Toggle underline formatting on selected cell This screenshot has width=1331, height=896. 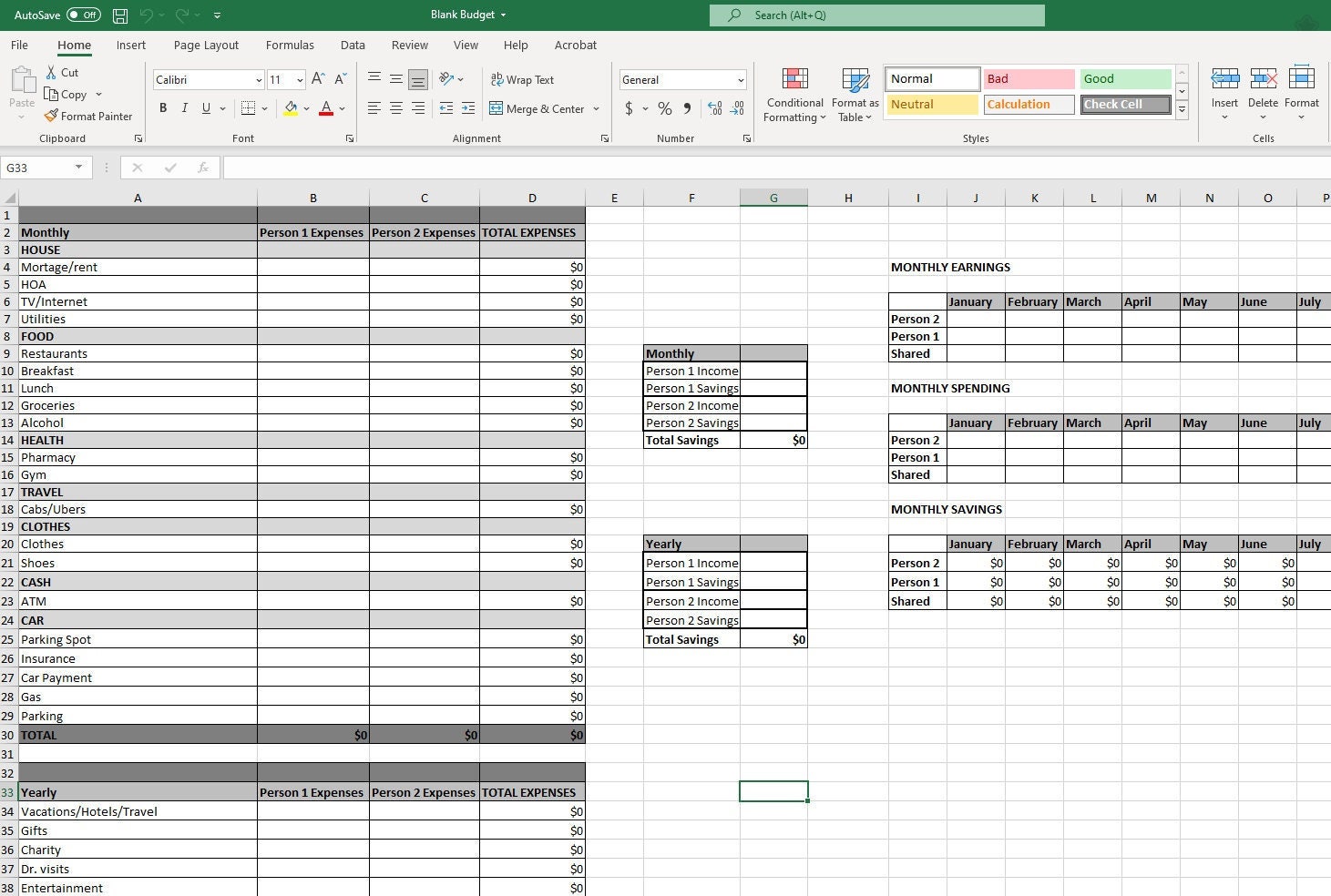pos(205,108)
